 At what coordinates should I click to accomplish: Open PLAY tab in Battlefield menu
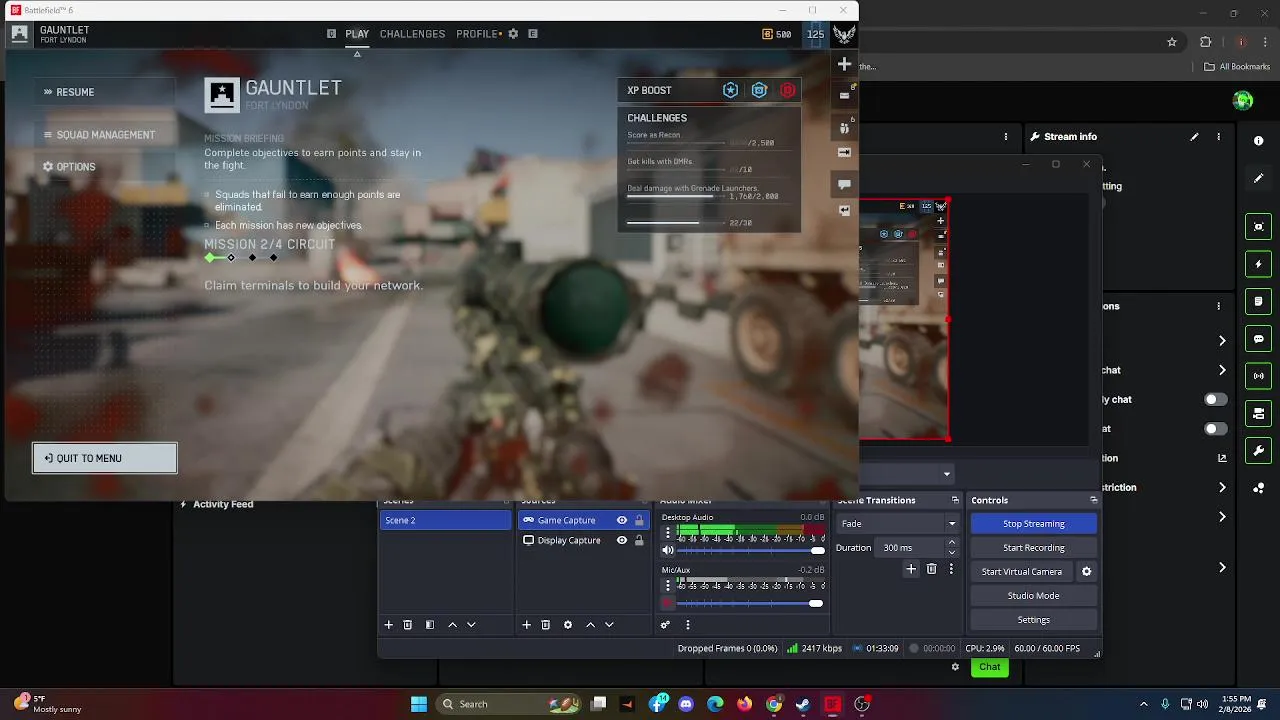click(357, 34)
